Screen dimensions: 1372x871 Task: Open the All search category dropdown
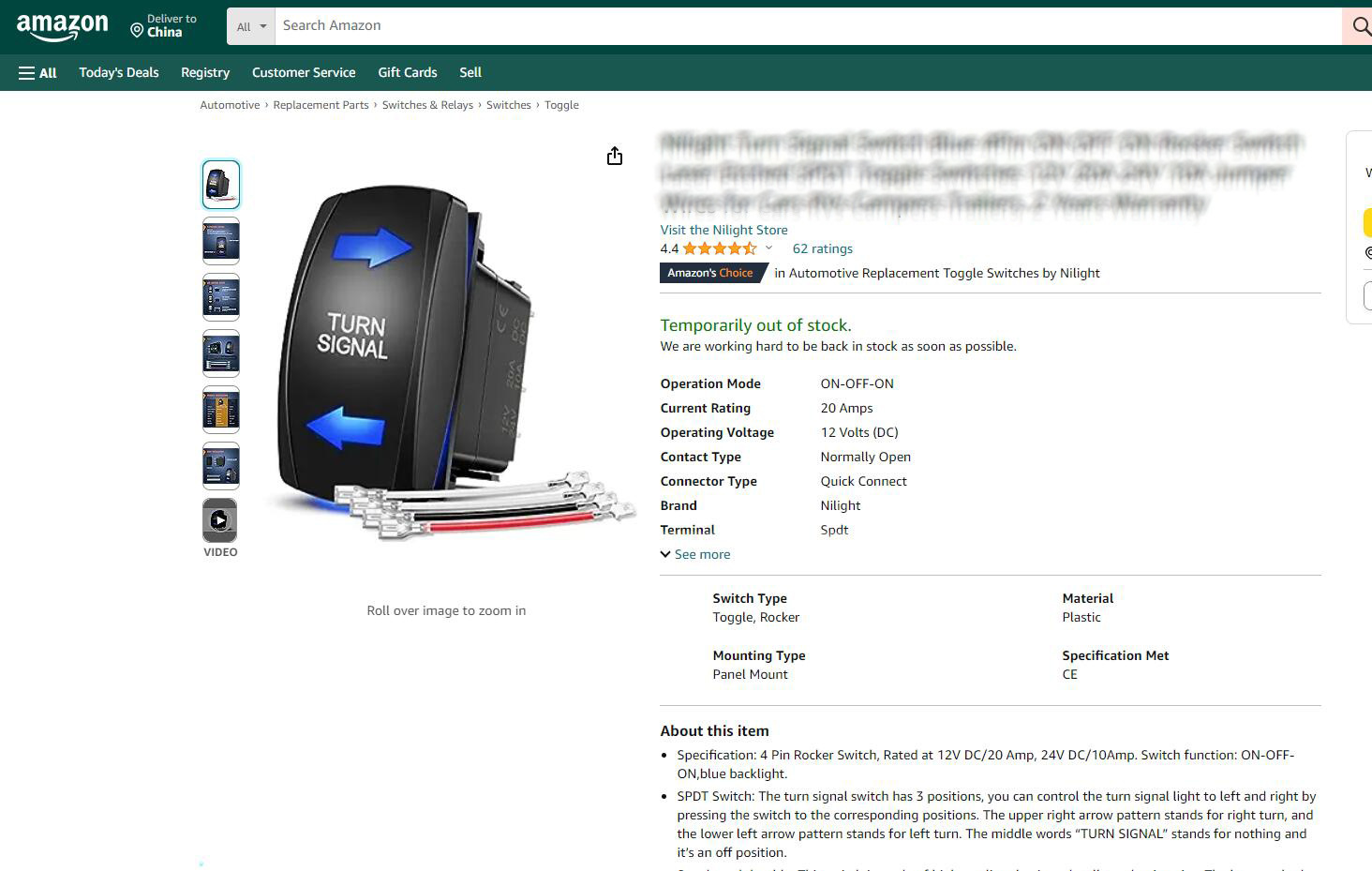[249, 25]
